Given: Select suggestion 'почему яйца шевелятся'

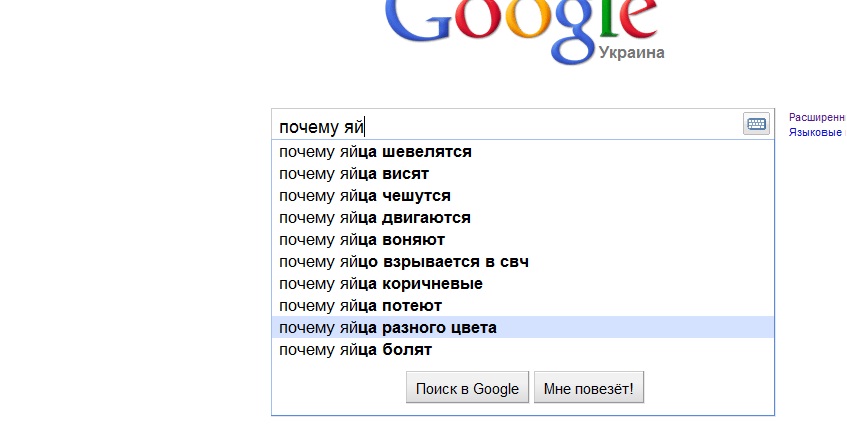Looking at the screenshot, I should (375, 152).
